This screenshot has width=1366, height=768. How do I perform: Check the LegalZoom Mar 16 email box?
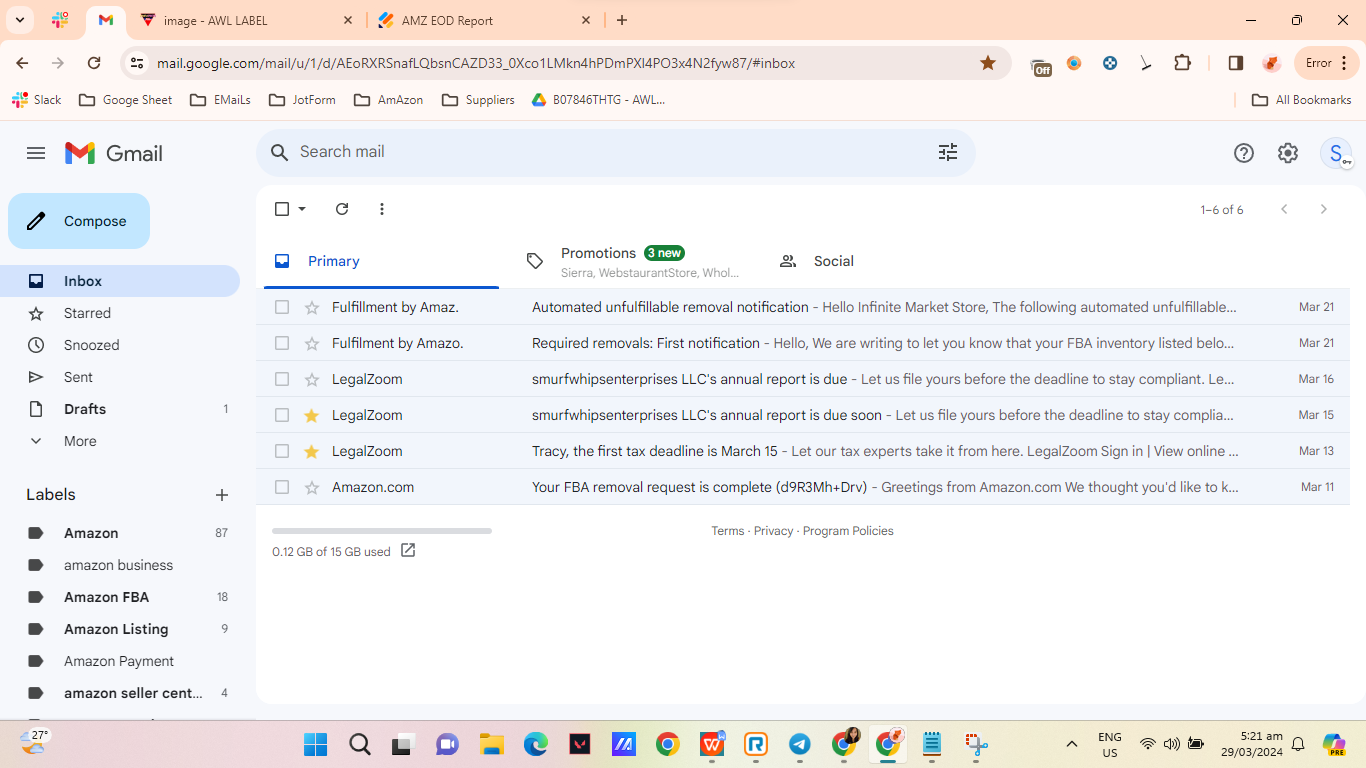coord(282,379)
